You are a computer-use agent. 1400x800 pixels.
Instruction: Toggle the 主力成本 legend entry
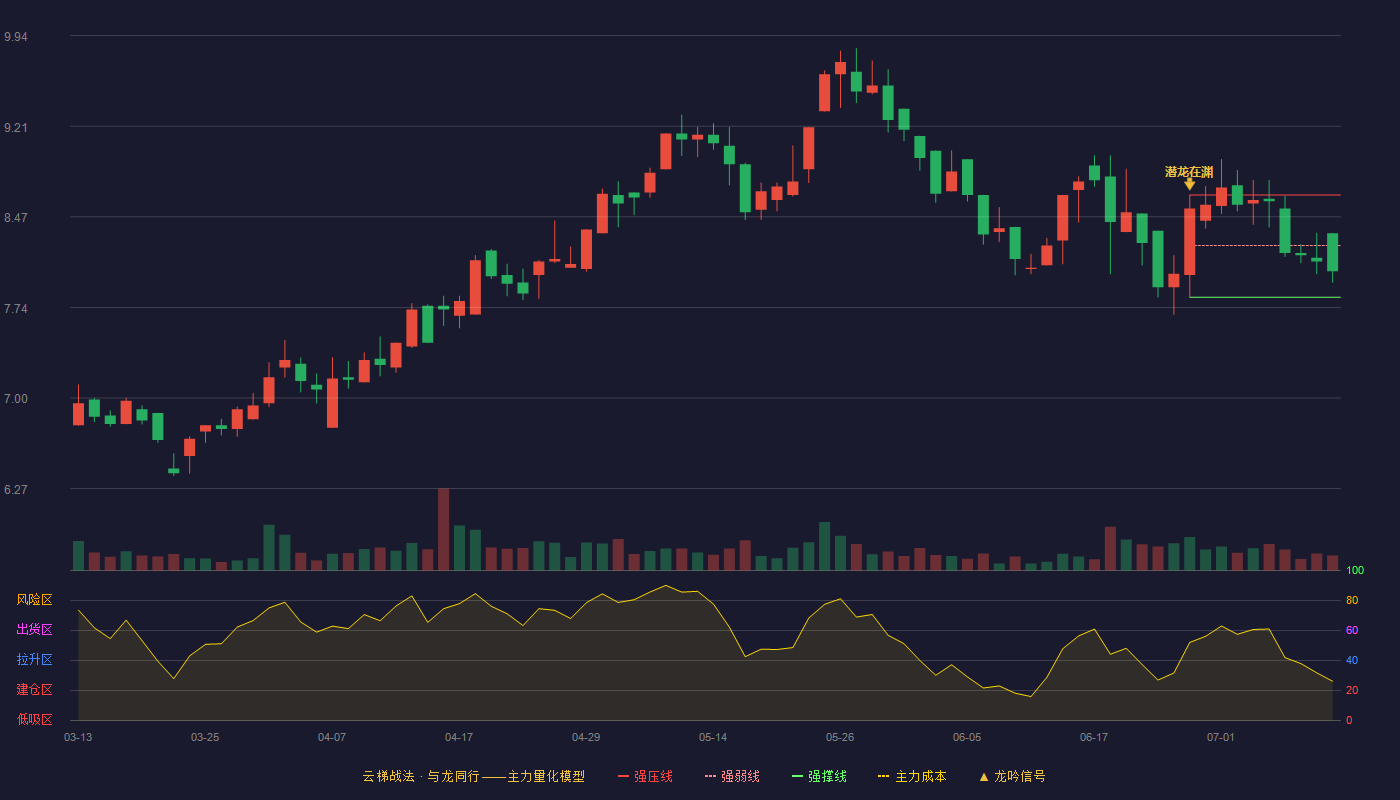(x=912, y=776)
